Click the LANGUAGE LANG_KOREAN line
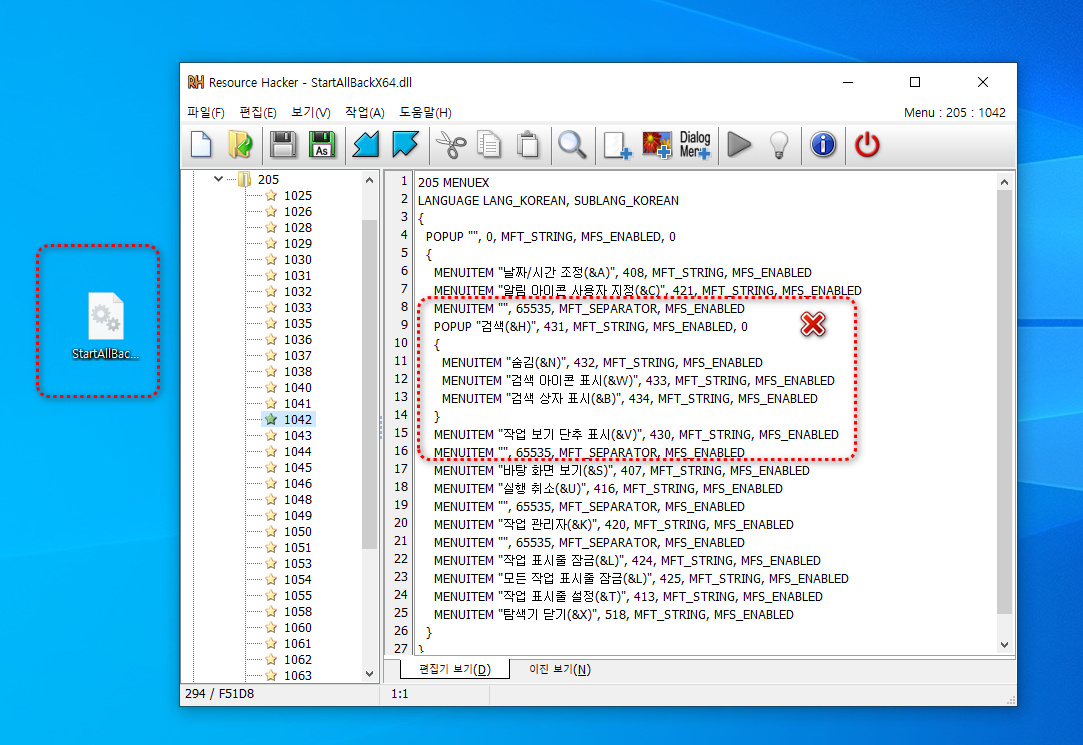 pos(548,200)
